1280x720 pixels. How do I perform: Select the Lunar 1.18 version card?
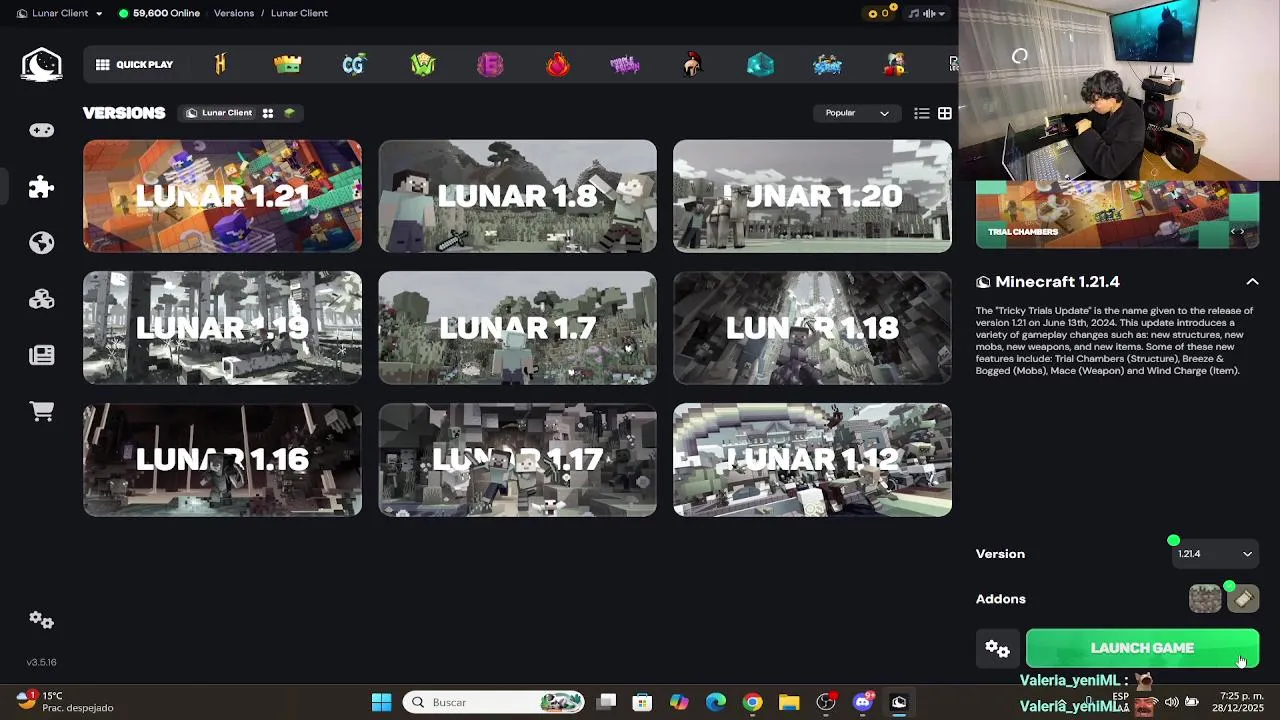[x=812, y=328]
